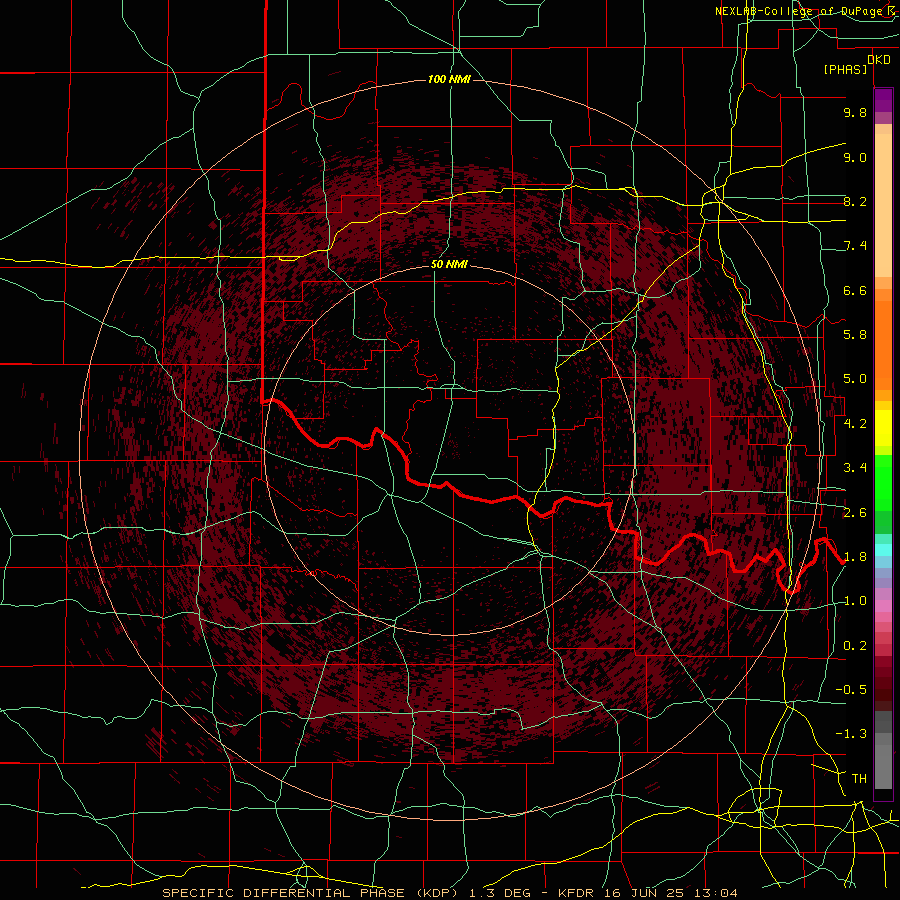Click the "TH" threshold label in legend
Screen dimensions: 900x900
click(859, 779)
